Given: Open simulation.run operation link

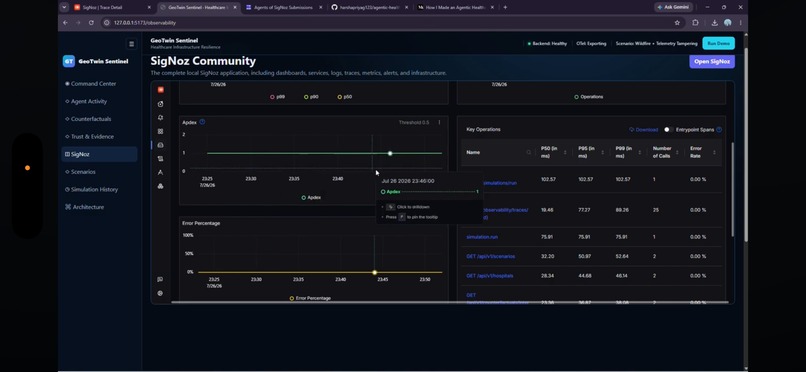Looking at the screenshot, I should pos(482,237).
